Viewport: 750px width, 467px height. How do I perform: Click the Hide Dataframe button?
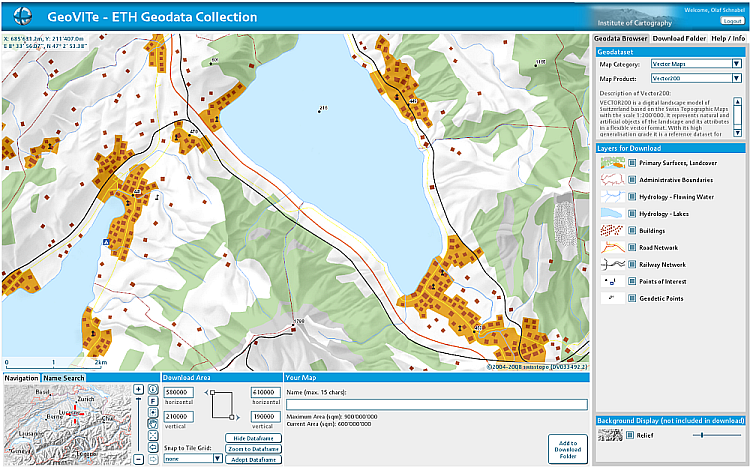(x=254, y=438)
